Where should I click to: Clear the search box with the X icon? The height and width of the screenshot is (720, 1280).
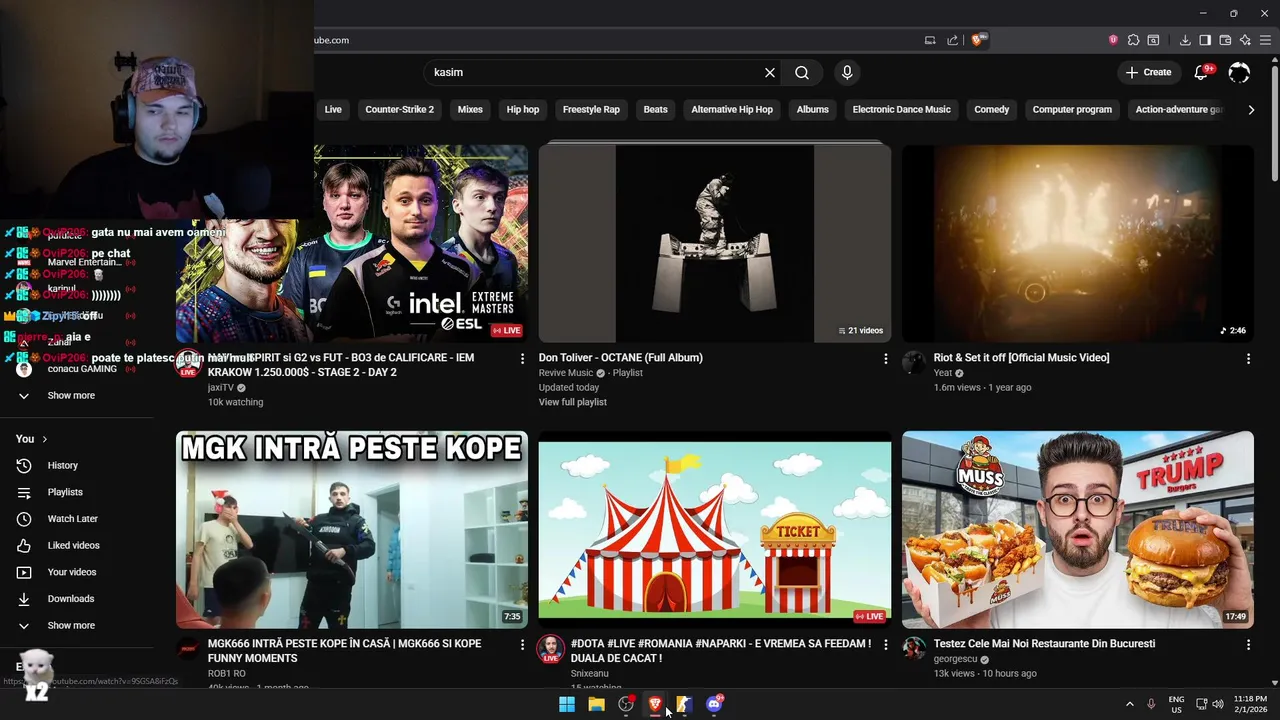point(770,72)
